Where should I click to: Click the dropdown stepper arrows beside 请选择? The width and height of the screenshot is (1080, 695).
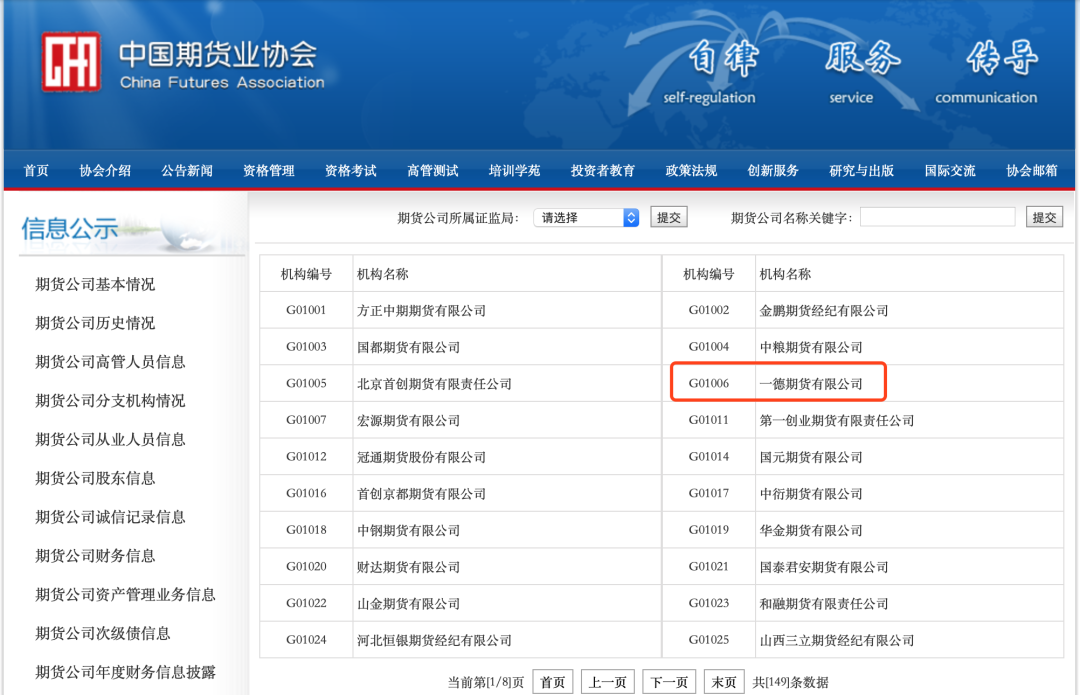630,216
